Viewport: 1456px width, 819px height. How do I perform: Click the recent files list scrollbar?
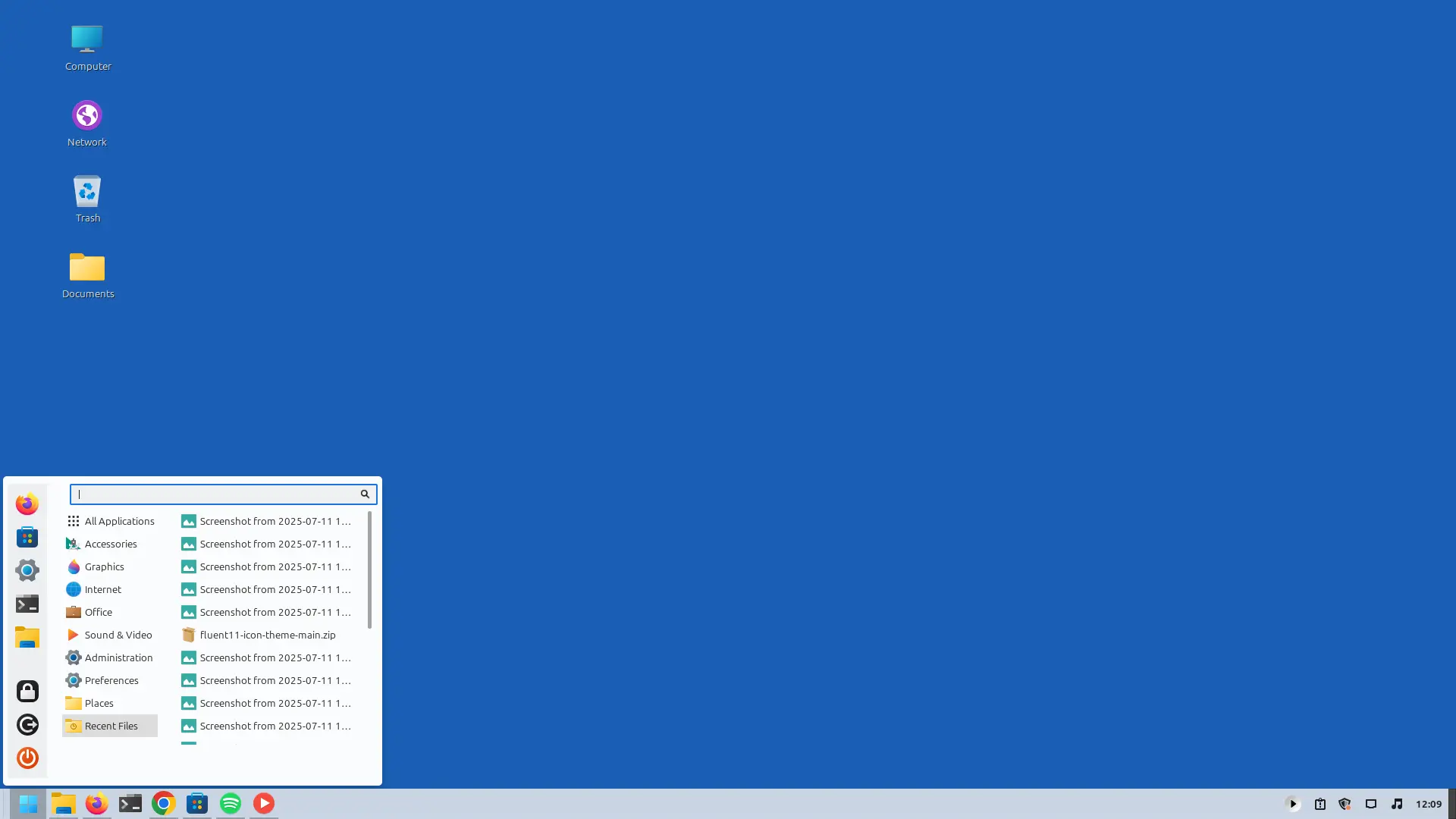369,570
